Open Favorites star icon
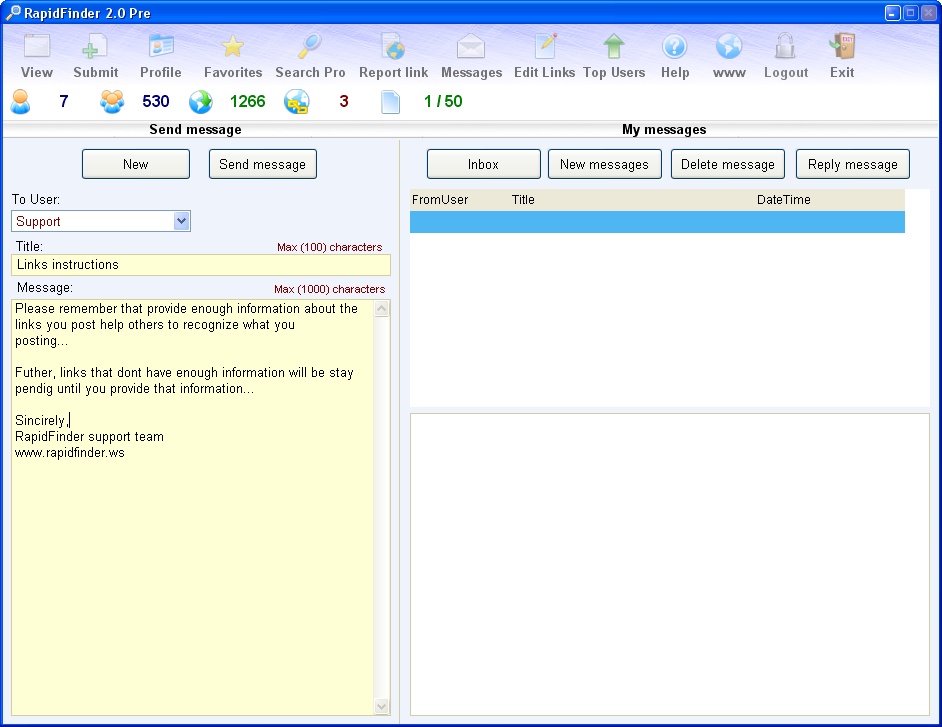 (232, 46)
